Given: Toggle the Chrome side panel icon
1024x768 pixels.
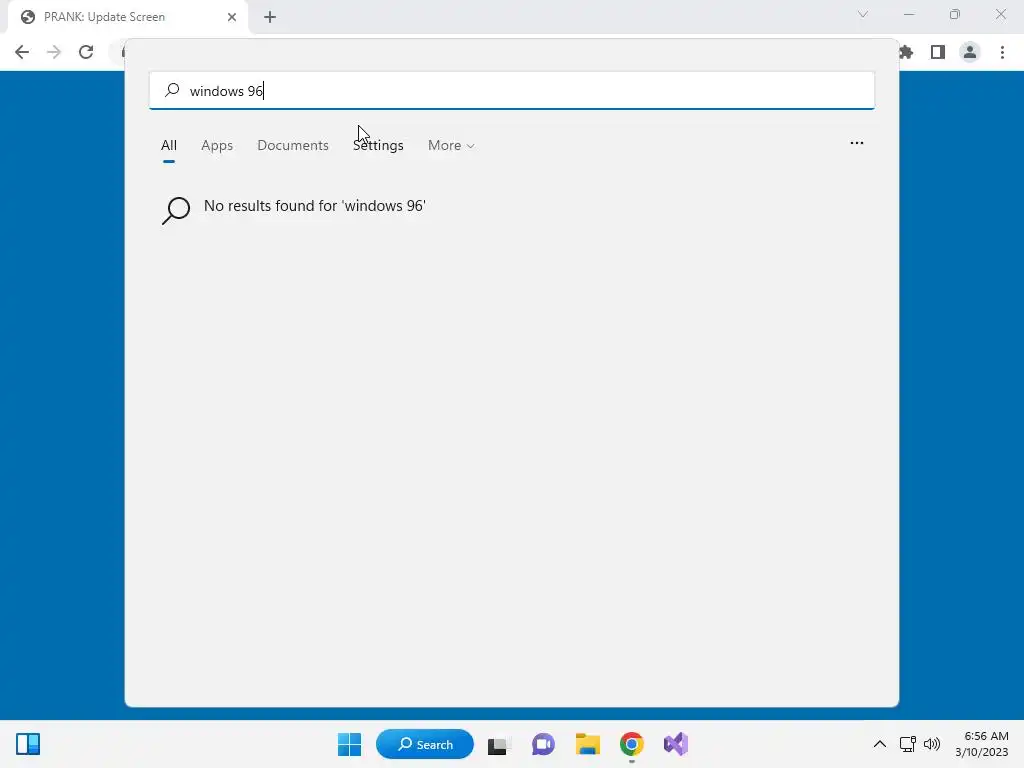Looking at the screenshot, I should 938,52.
